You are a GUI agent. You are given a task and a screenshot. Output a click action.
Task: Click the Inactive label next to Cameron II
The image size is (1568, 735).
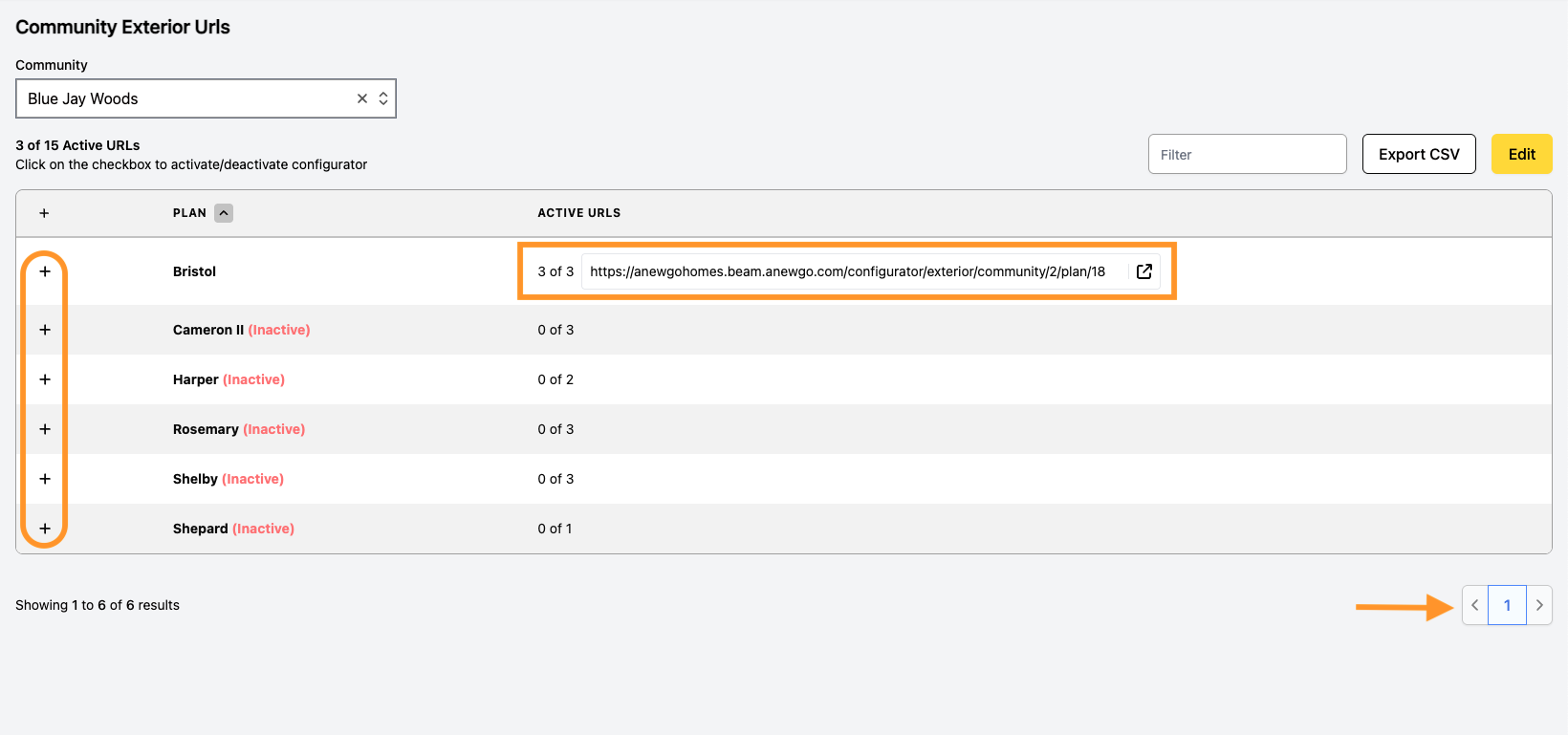[x=279, y=330]
